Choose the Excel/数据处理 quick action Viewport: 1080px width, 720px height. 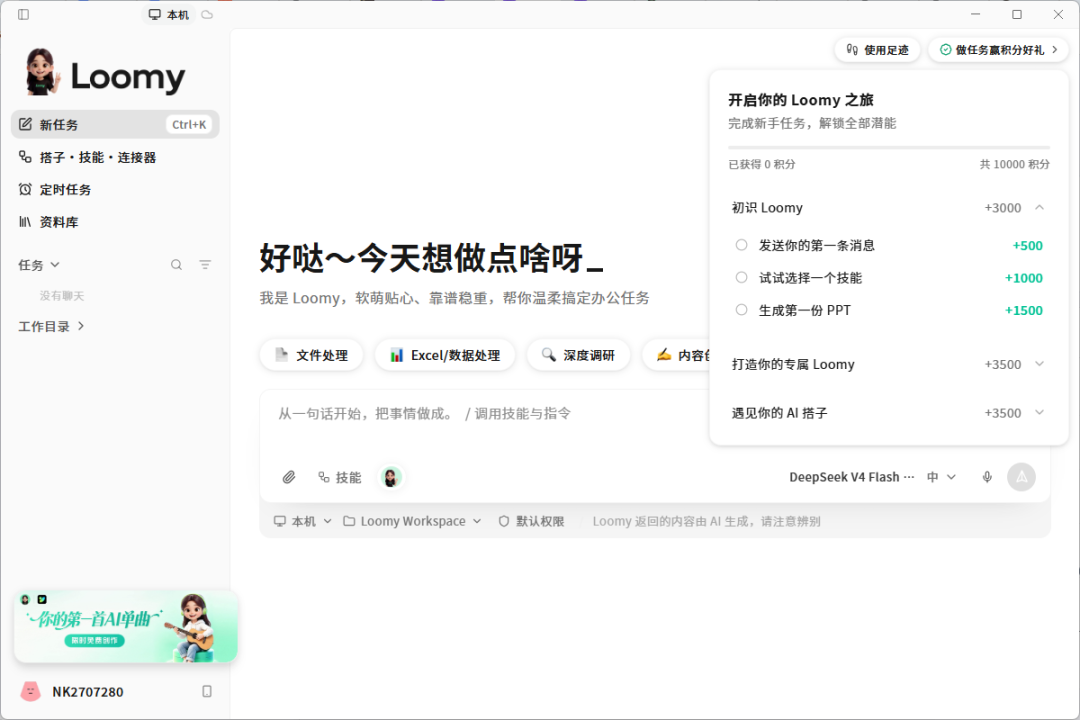pos(445,355)
